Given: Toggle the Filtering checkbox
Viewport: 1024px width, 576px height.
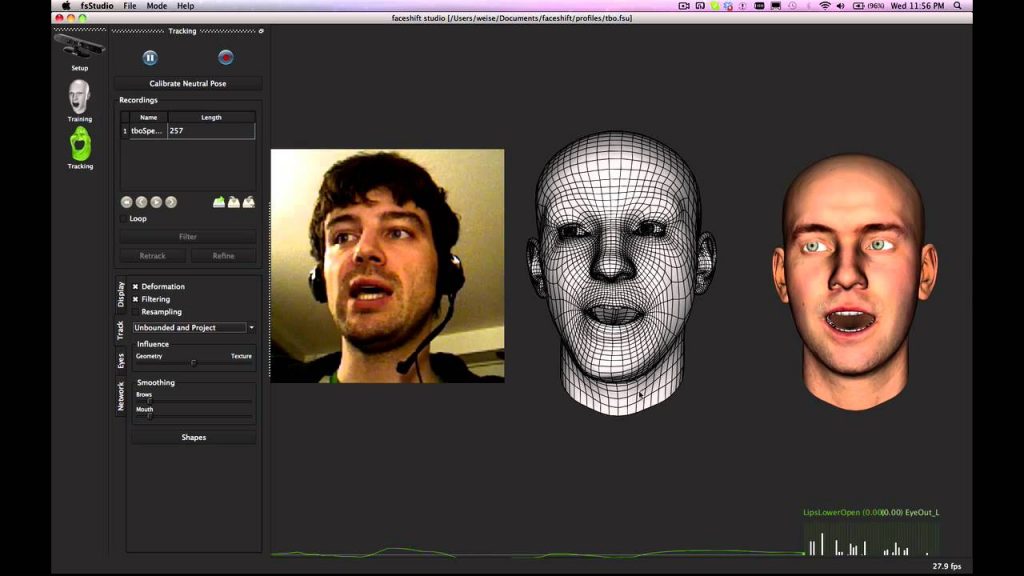Looking at the screenshot, I should (136, 299).
